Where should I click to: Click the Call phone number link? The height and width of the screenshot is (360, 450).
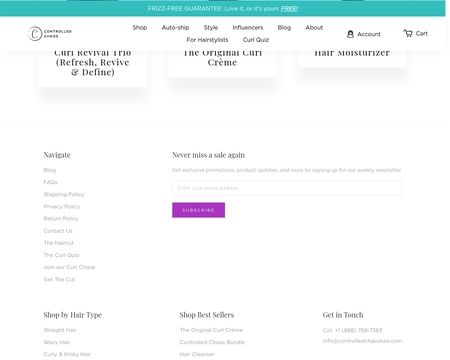pos(352,330)
